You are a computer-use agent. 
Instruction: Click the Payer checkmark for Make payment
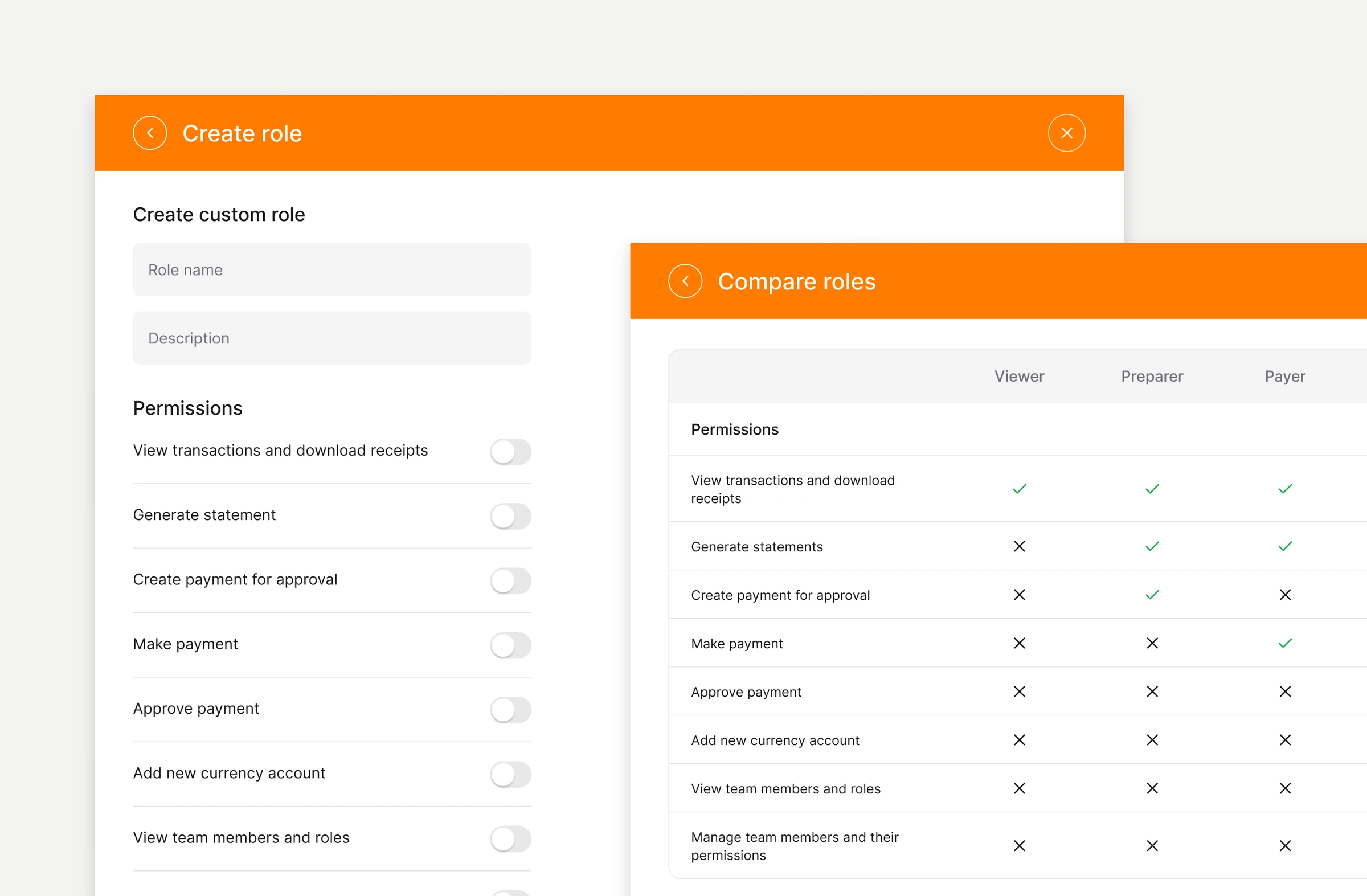click(x=1285, y=643)
